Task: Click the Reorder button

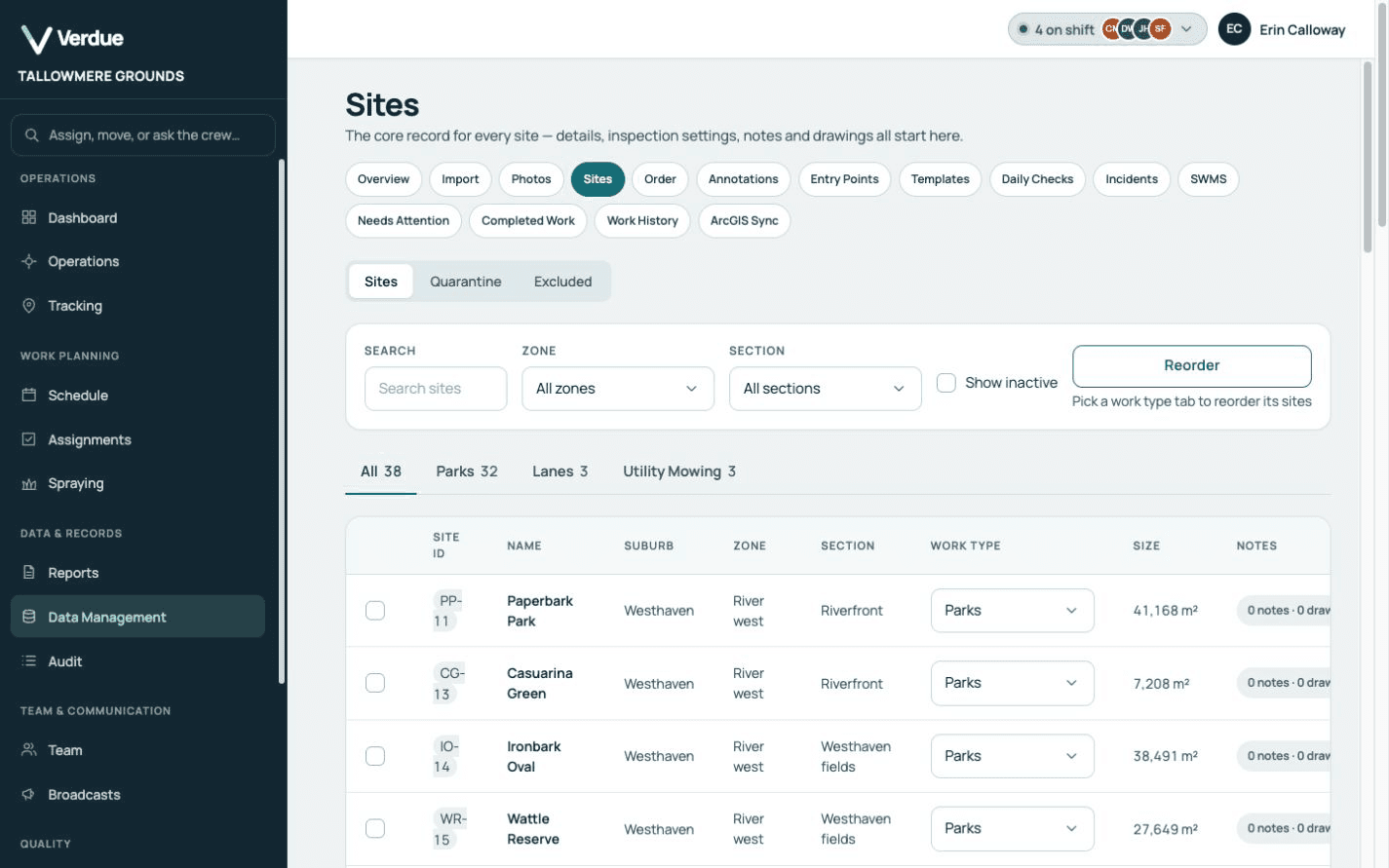Action: (x=1191, y=365)
